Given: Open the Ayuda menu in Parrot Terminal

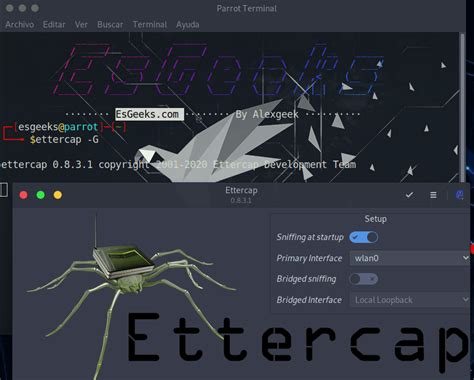Looking at the screenshot, I should click(x=188, y=25).
